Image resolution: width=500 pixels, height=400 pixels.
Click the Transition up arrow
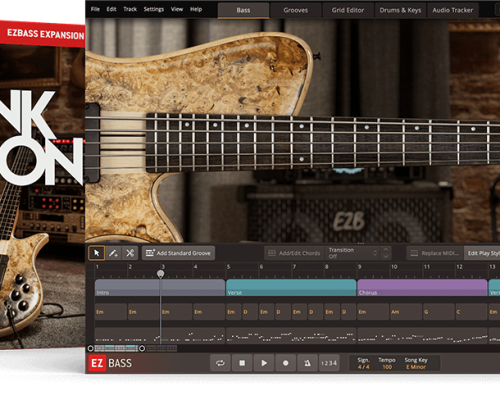click(x=386, y=249)
